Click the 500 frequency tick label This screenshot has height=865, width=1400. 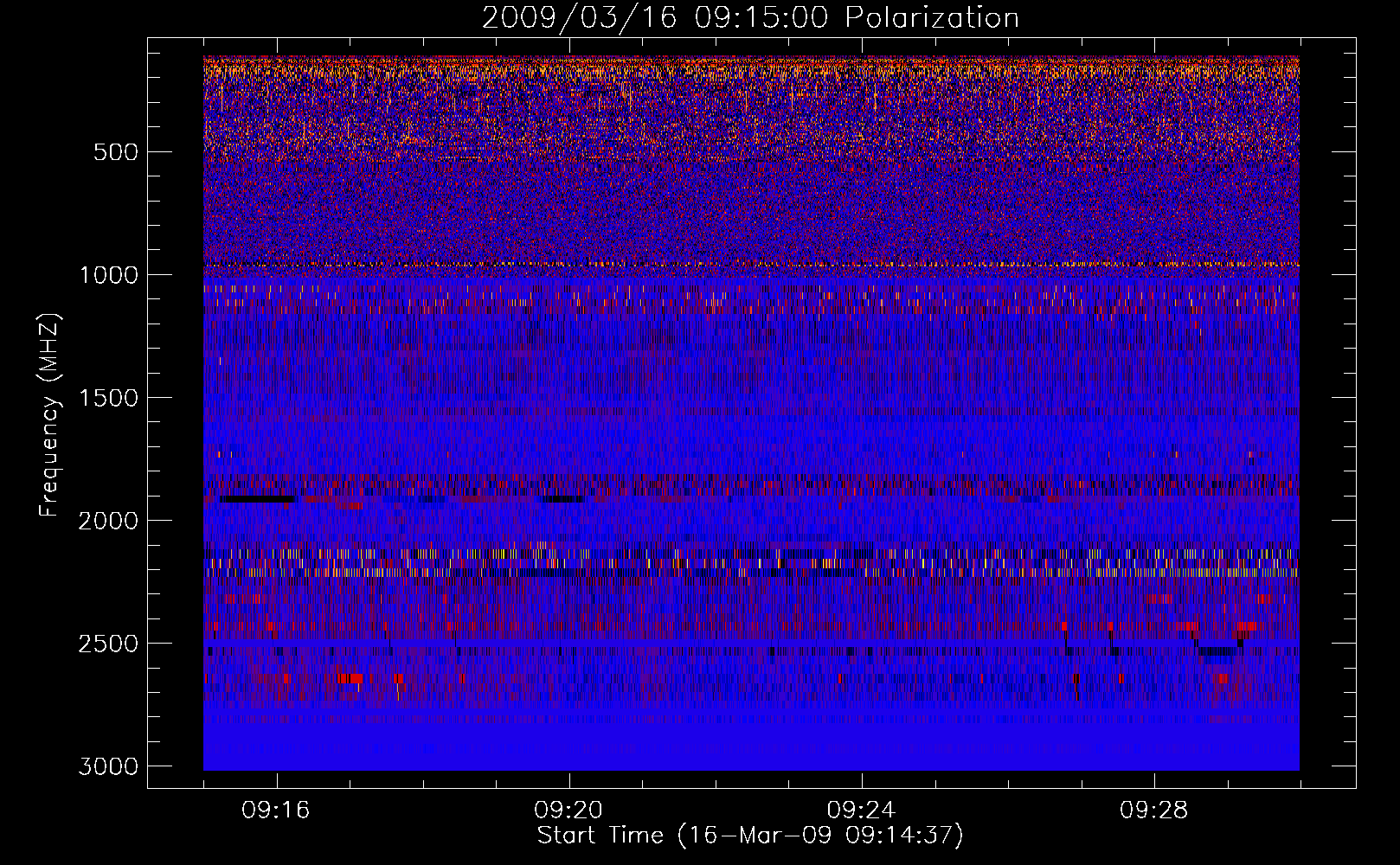(x=115, y=152)
